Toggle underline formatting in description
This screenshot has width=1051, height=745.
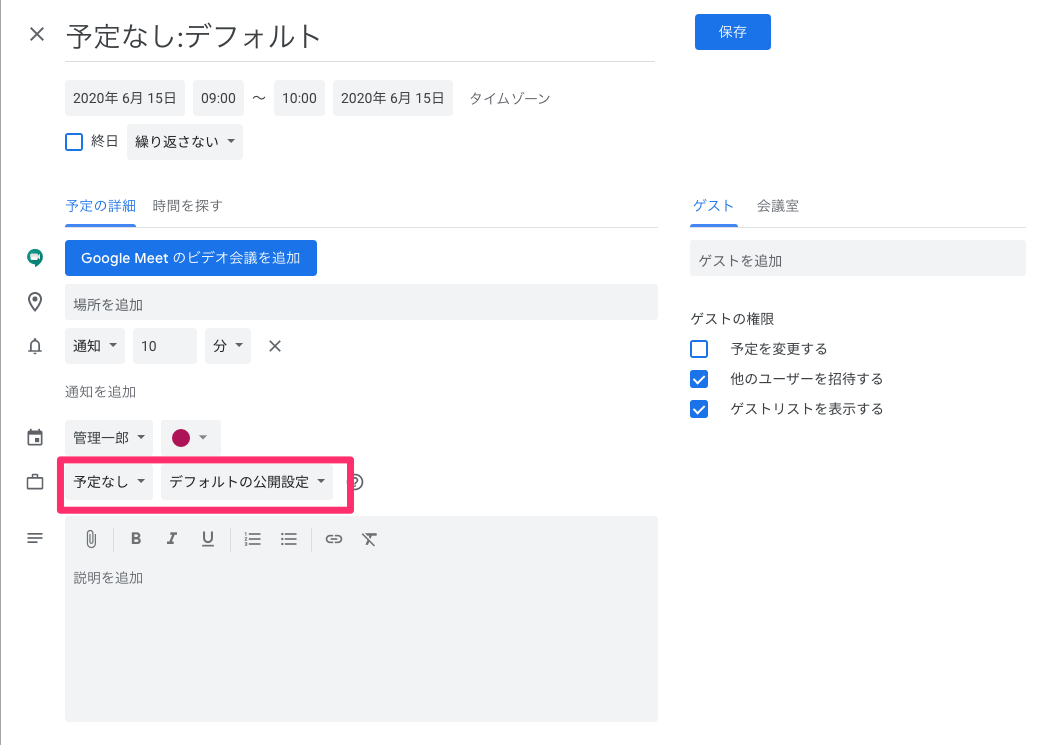[207, 539]
